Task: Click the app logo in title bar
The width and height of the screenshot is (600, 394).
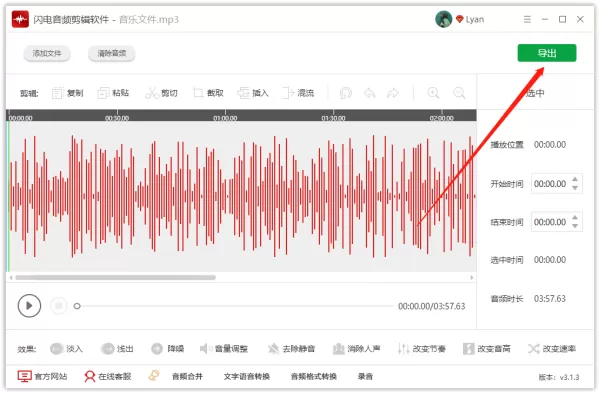Action: tap(20, 19)
